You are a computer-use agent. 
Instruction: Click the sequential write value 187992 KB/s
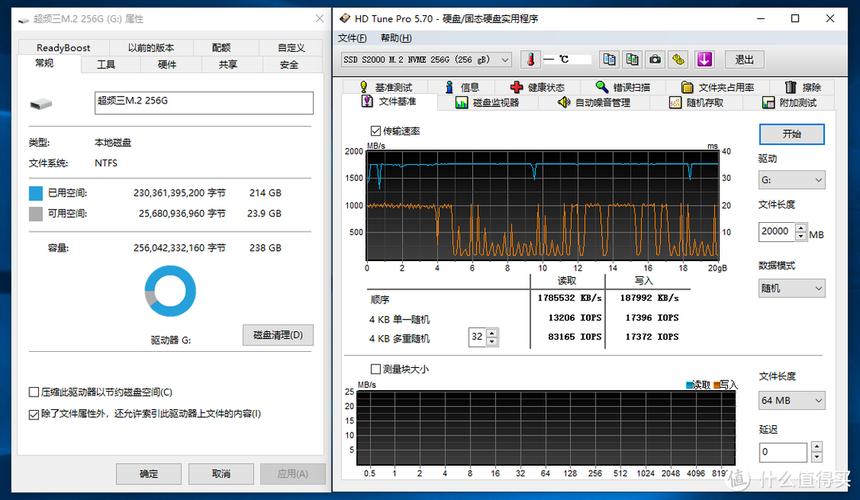pyautogui.click(x=649, y=298)
